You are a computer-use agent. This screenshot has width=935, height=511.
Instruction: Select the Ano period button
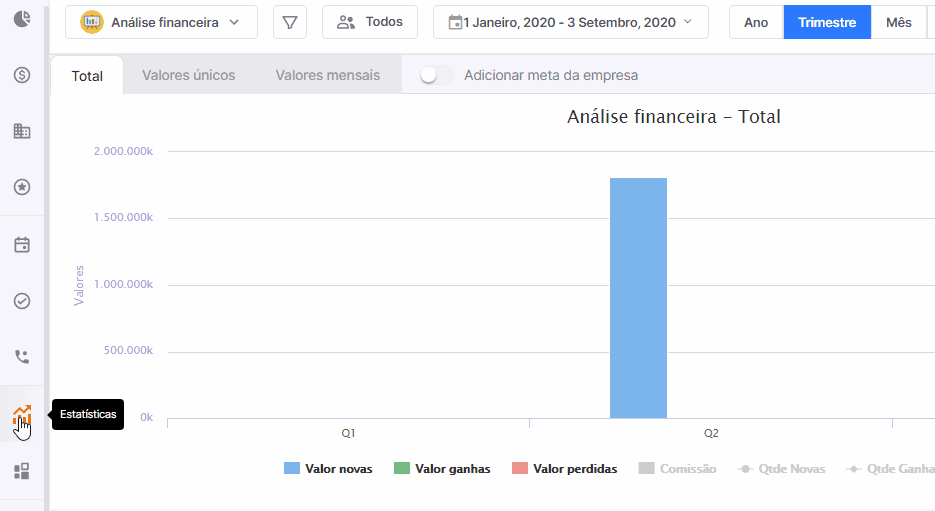(756, 22)
